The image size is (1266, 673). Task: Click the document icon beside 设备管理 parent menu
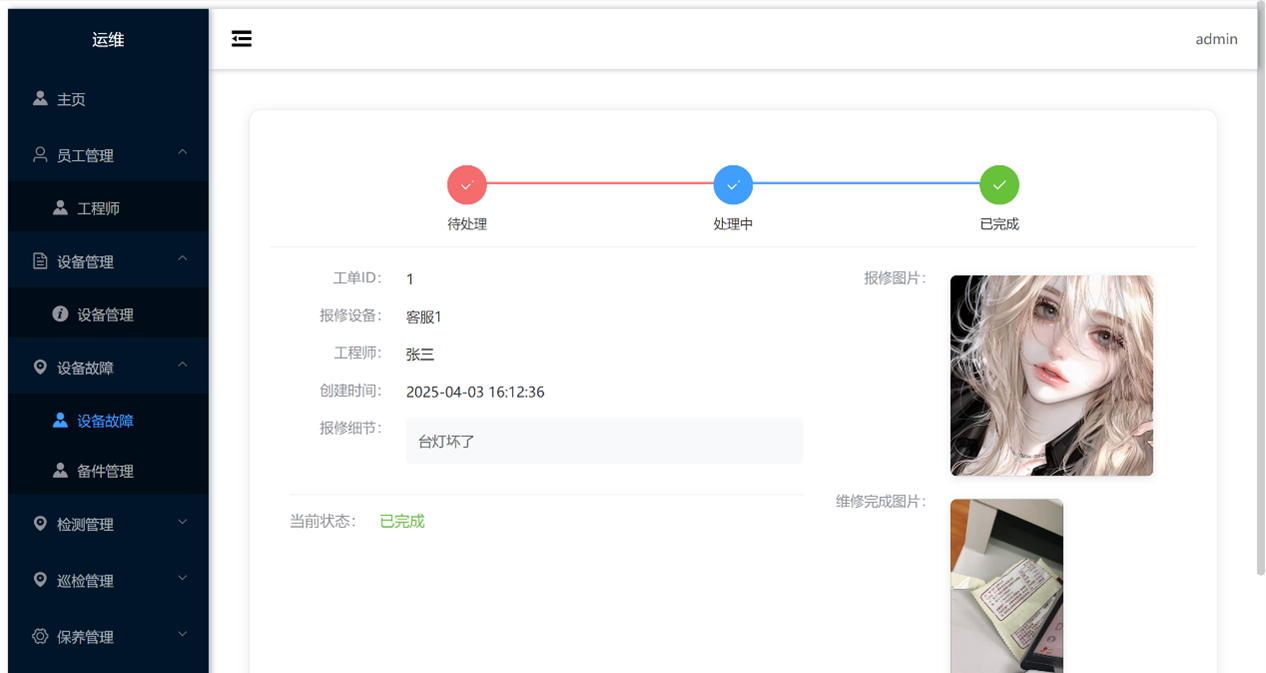point(40,261)
